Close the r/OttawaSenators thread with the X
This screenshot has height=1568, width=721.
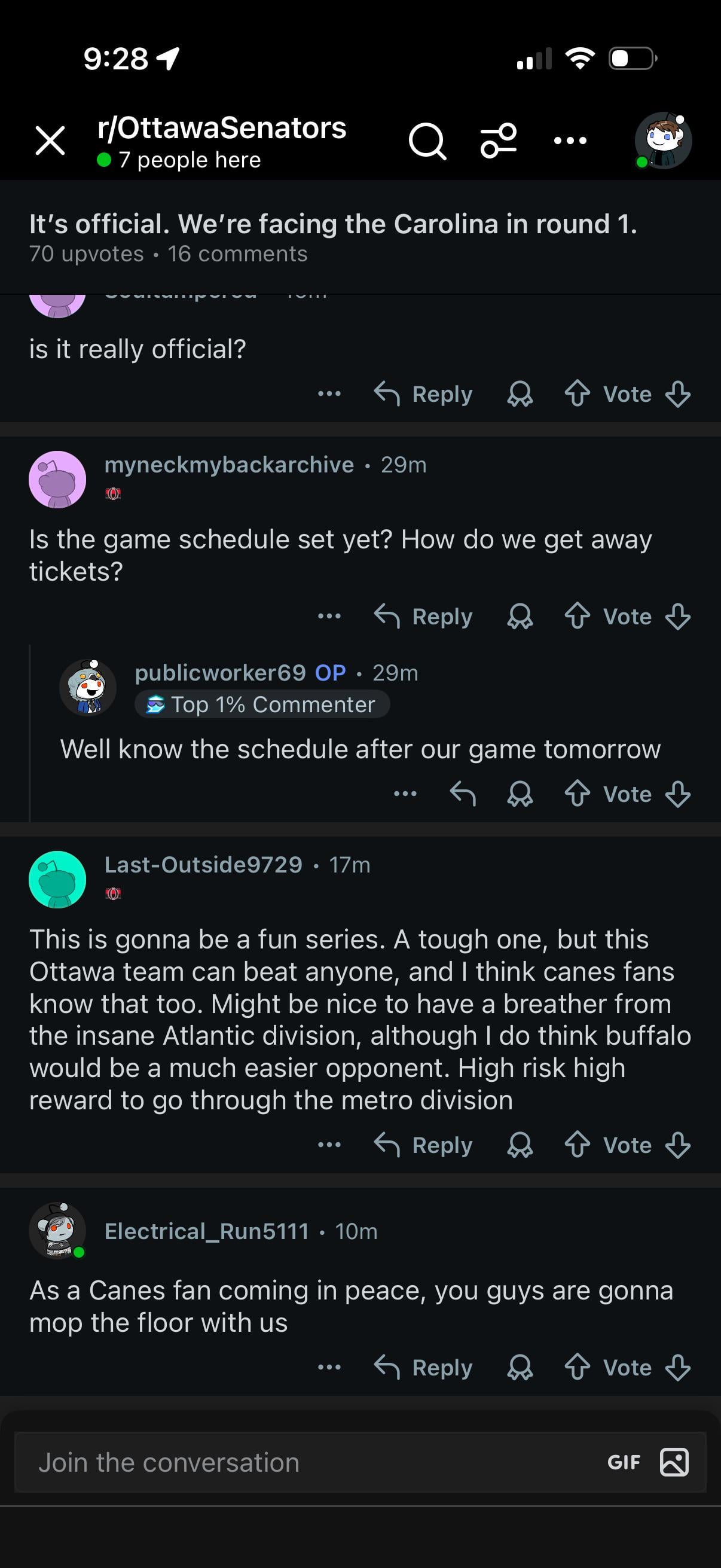click(x=50, y=141)
